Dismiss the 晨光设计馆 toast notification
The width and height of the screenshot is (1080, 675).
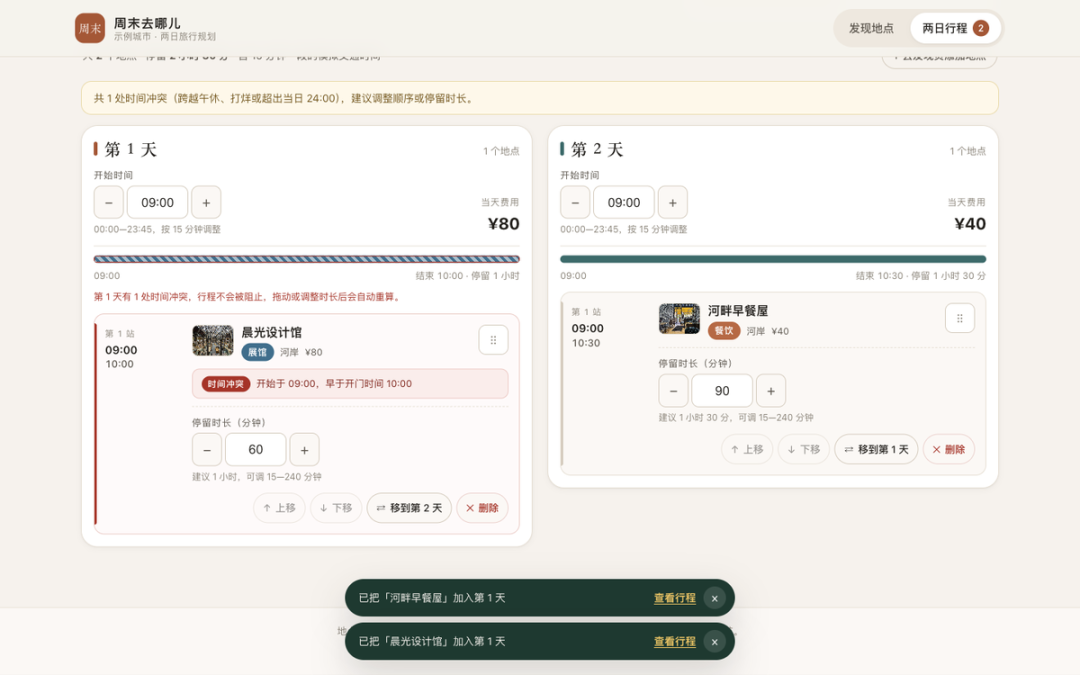714,642
